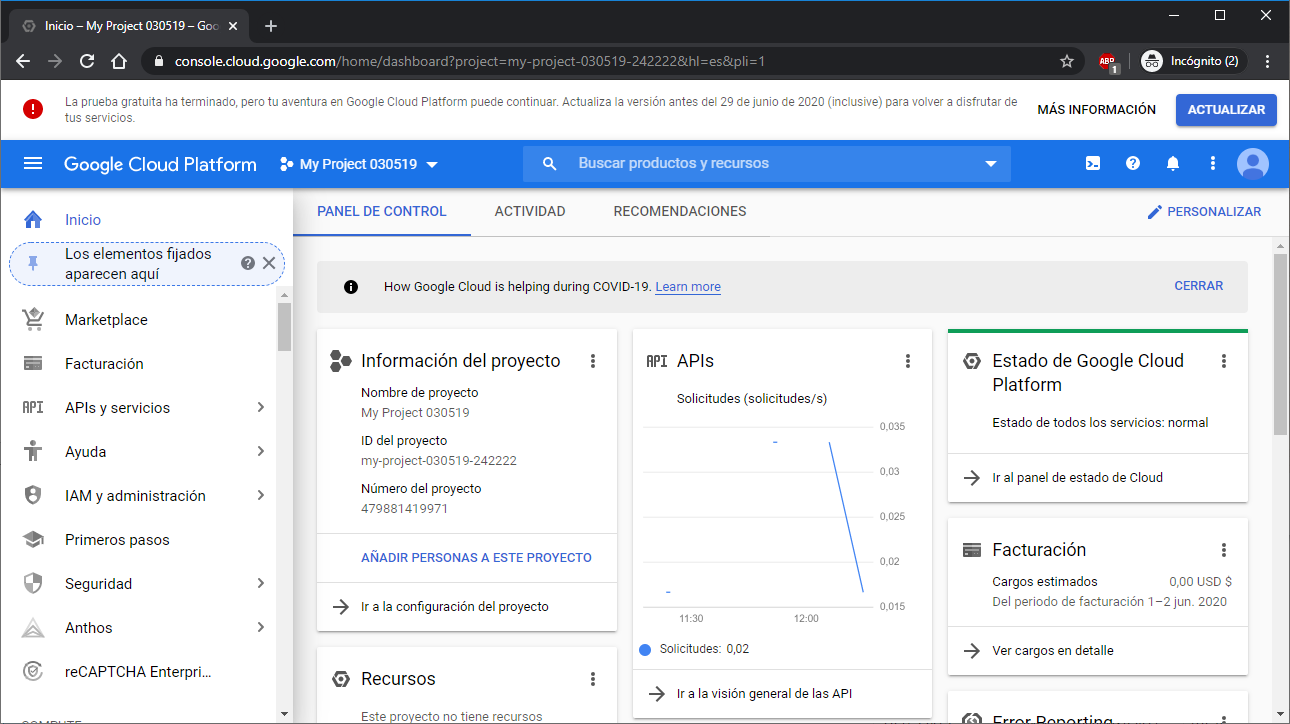Open the notifications bell
Viewport: 1290px width, 724px height.
[x=1173, y=164]
